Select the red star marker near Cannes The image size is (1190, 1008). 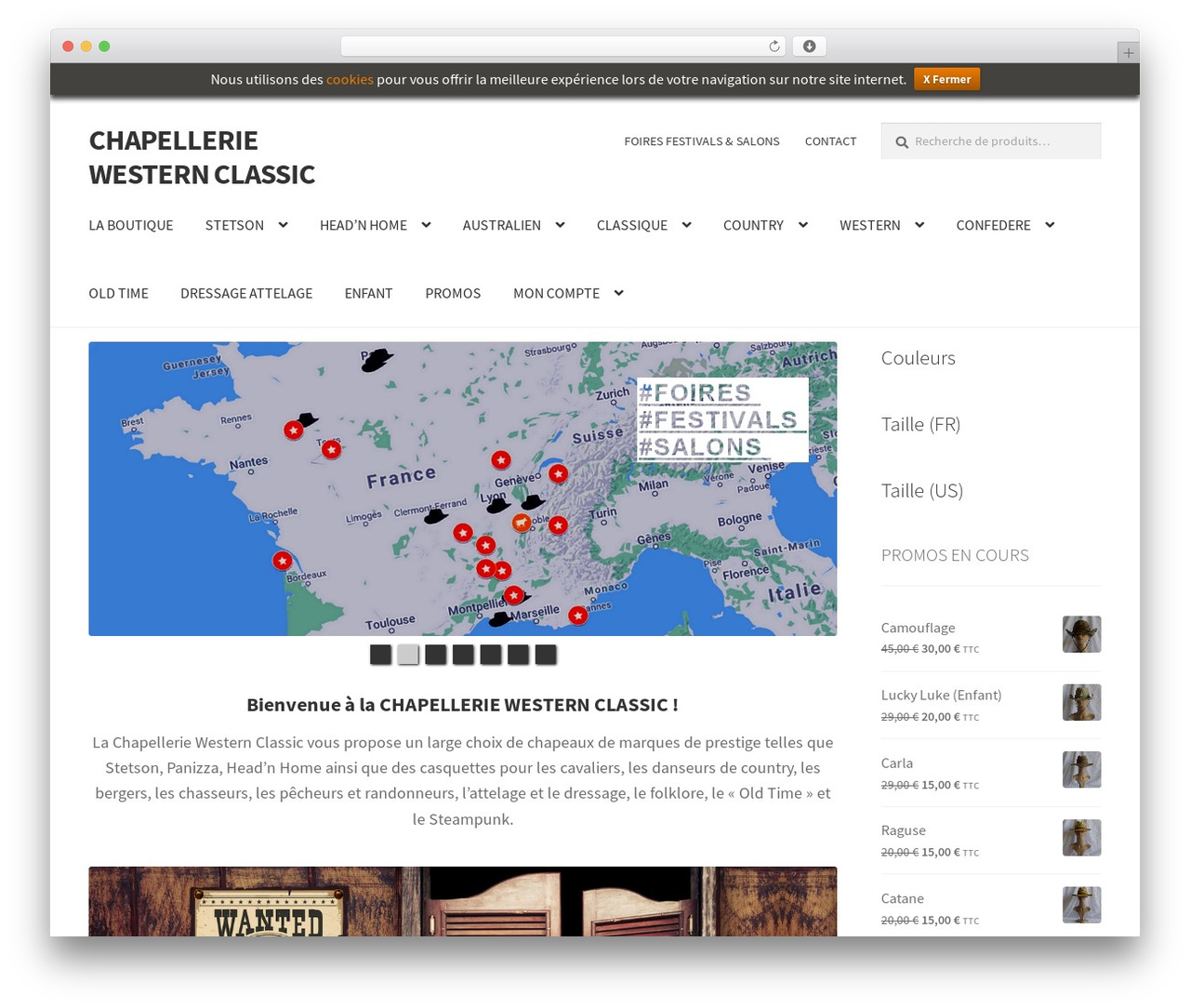click(578, 616)
